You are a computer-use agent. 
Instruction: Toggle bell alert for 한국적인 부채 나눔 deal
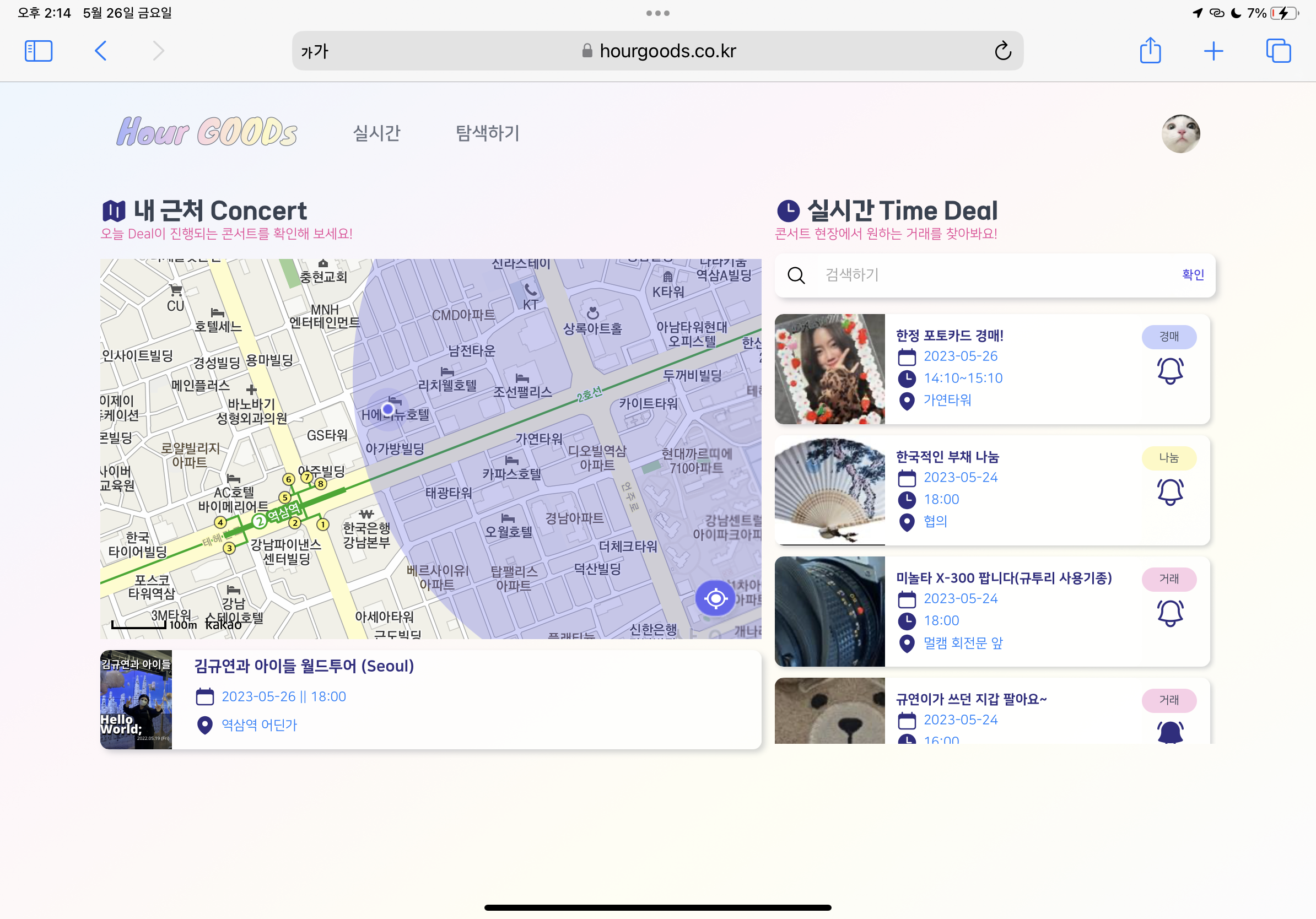(x=1170, y=491)
